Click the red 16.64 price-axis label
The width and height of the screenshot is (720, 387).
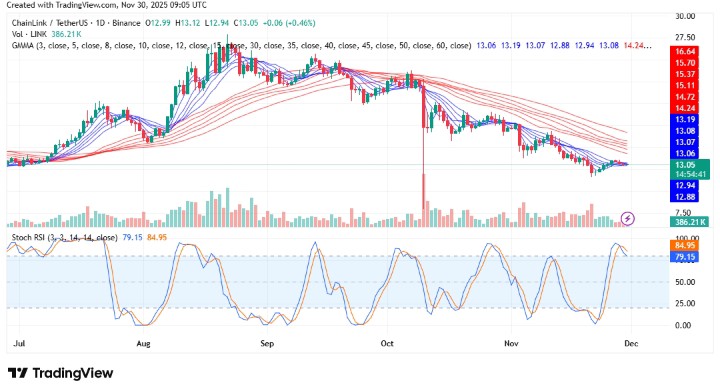point(684,51)
